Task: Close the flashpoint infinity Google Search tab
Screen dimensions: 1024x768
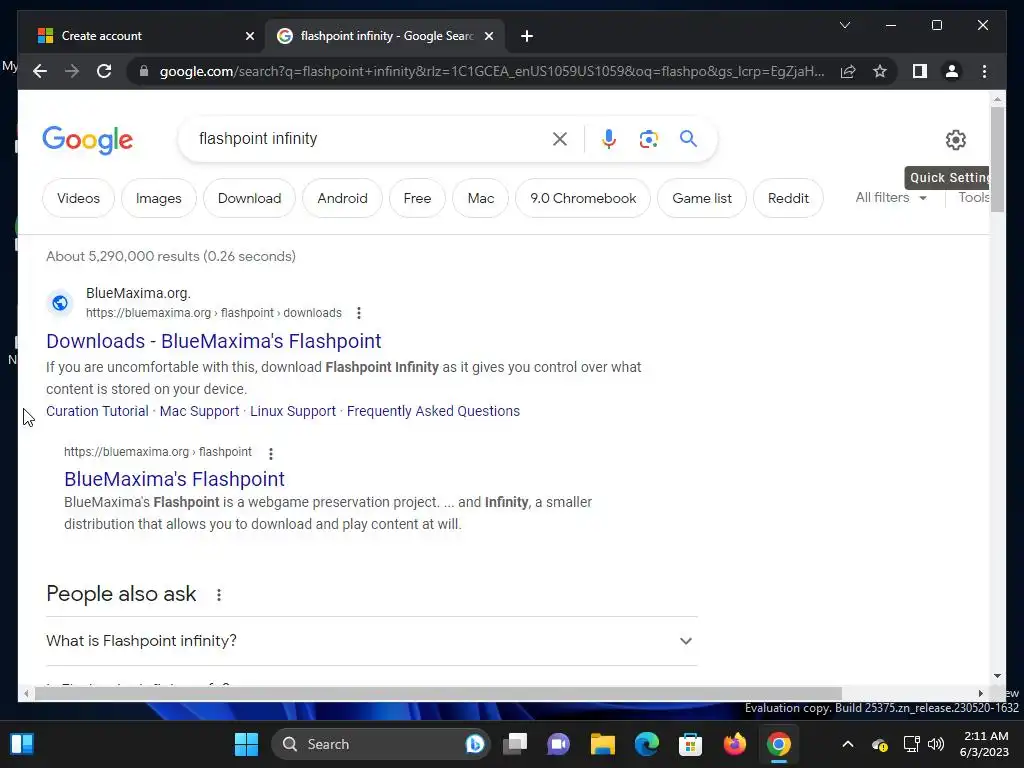Action: [x=488, y=36]
